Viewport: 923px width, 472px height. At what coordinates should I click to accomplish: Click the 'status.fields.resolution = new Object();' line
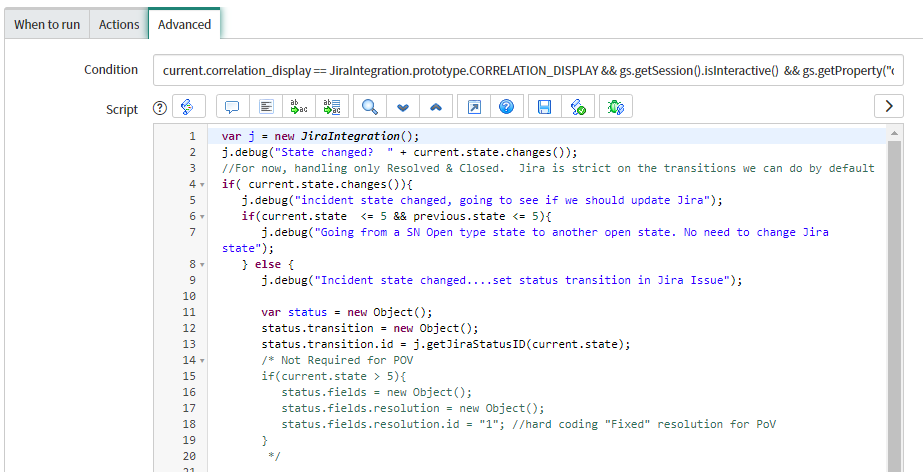pos(413,408)
